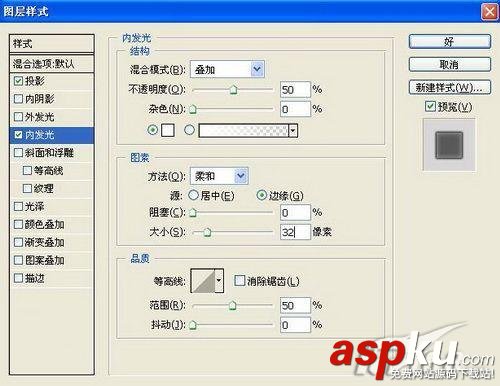Click the 杂色 noise slider handle
Image resolution: width=500 pixels, height=386 pixels.
point(193,109)
